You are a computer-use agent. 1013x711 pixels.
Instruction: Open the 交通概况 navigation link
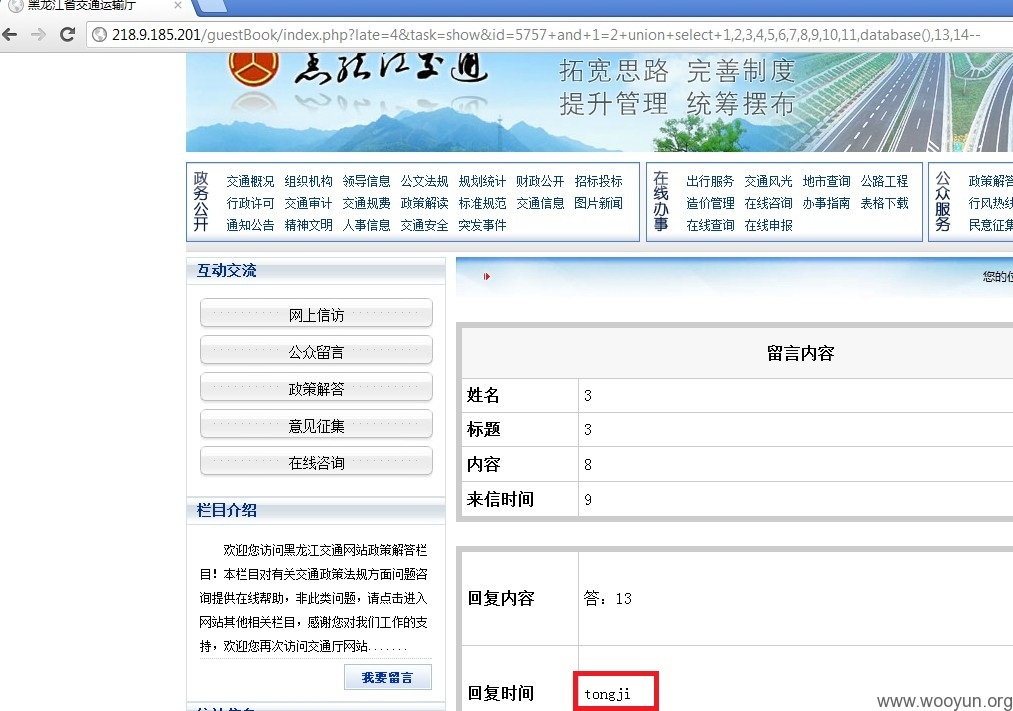click(x=250, y=181)
